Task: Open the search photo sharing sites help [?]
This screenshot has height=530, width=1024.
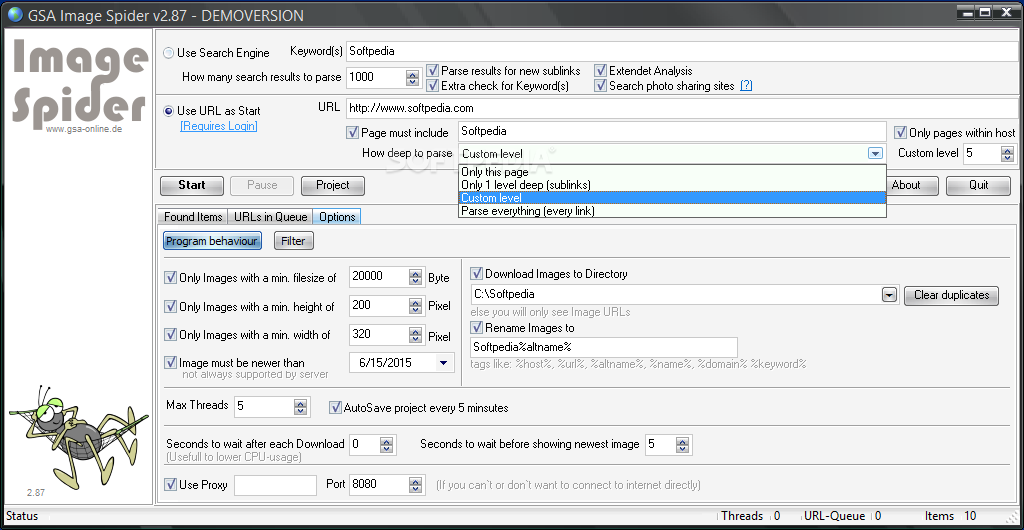Action: [x=746, y=86]
